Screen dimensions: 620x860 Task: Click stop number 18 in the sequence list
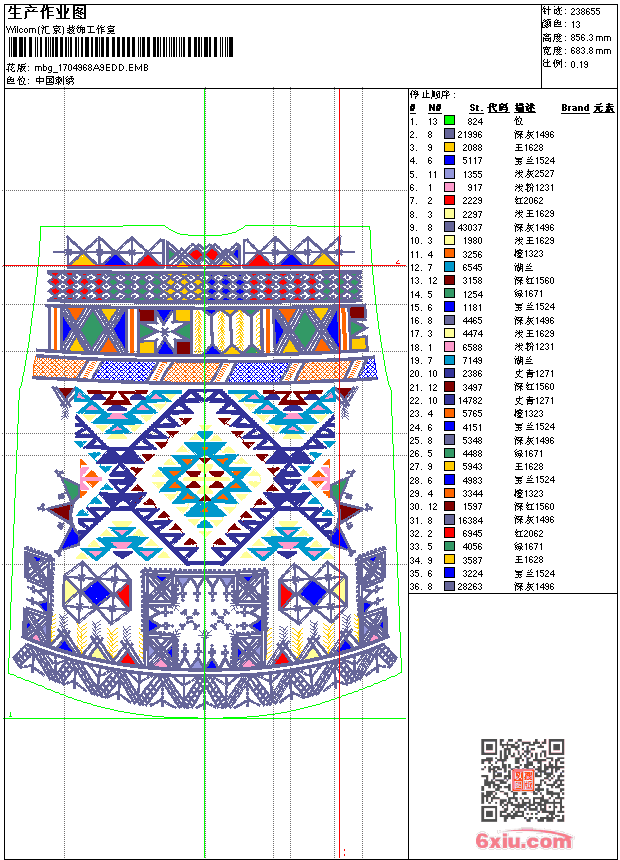tap(415, 347)
